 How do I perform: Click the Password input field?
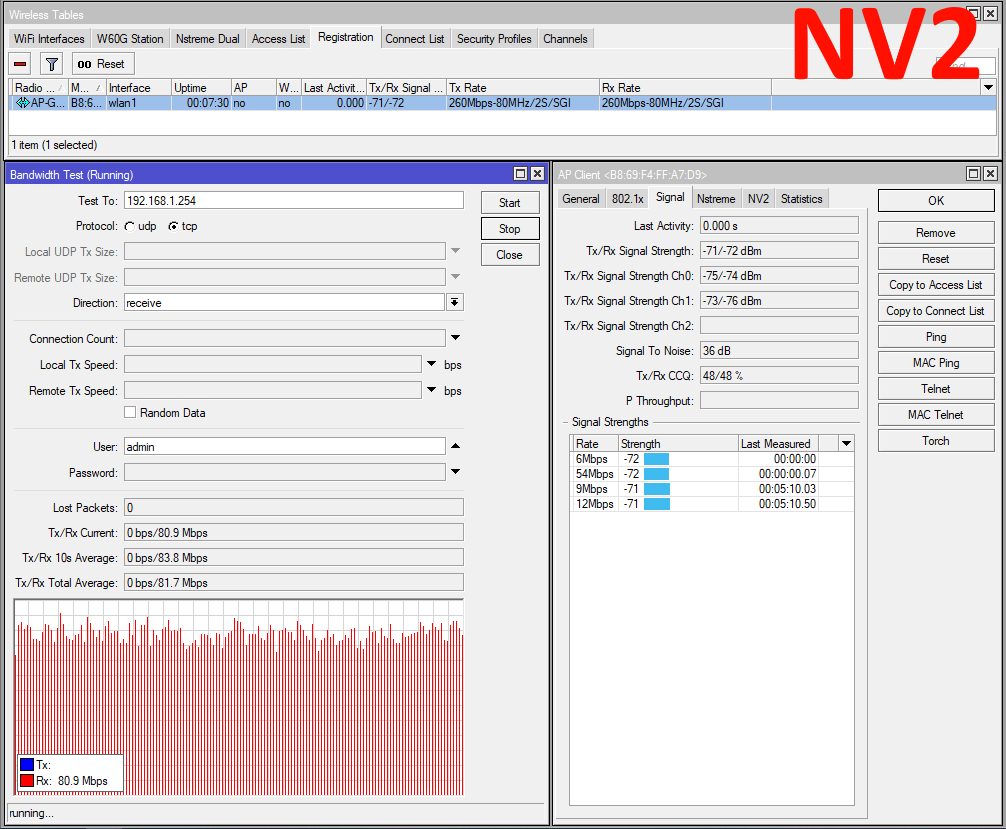(284, 473)
